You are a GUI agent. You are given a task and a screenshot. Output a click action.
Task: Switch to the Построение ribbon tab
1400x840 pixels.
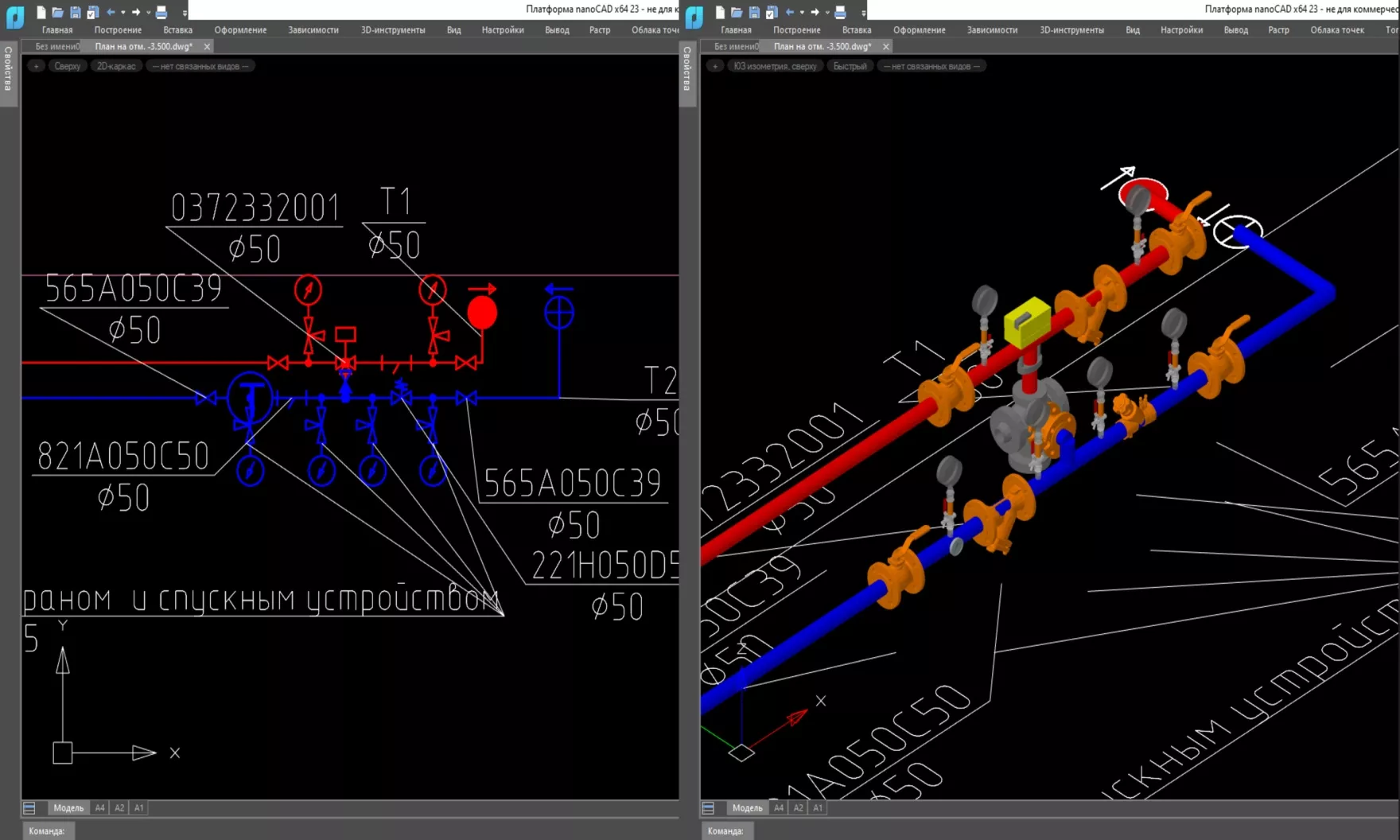pos(118,29)
